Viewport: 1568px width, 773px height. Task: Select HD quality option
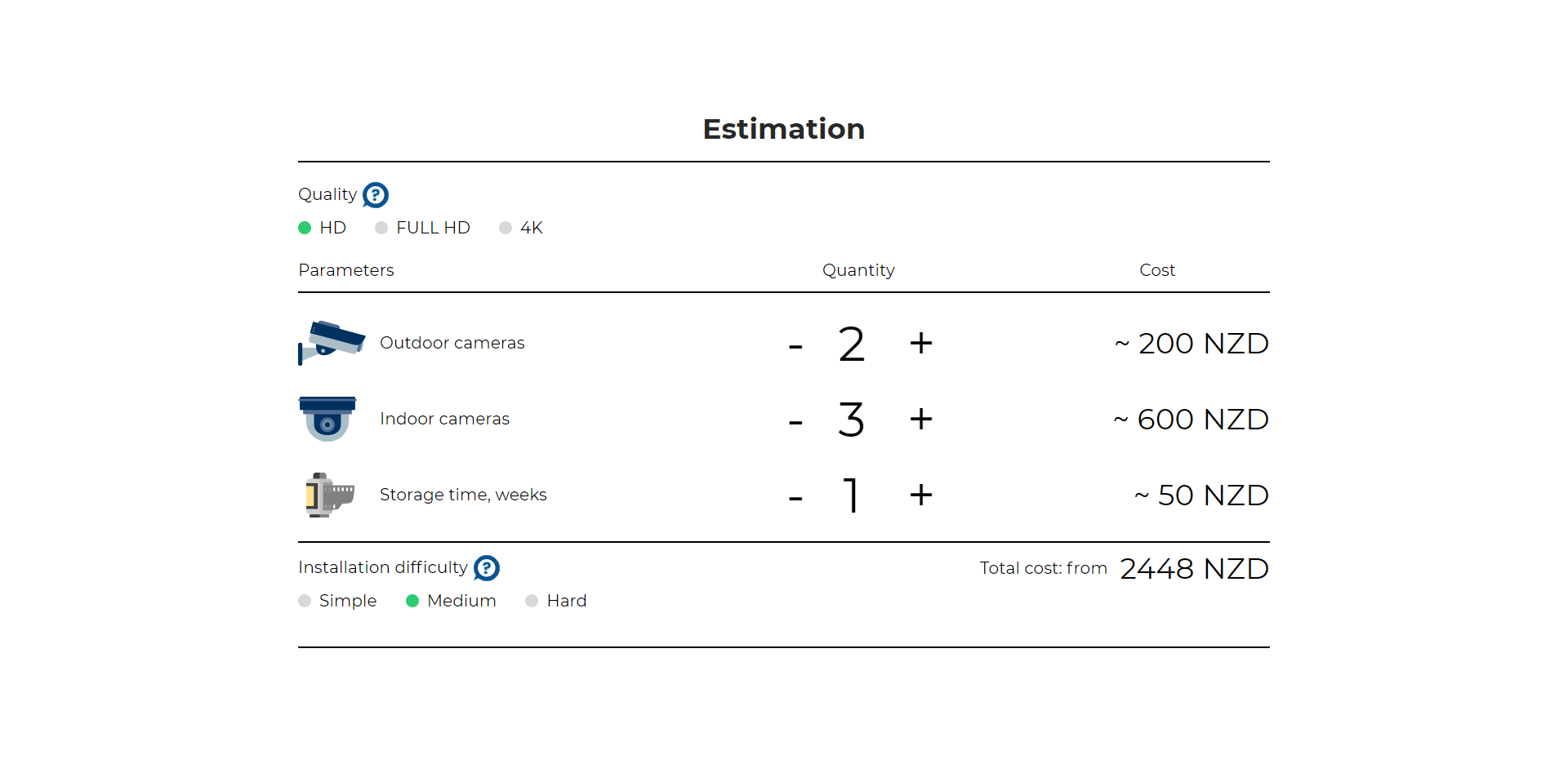point(305,228)
